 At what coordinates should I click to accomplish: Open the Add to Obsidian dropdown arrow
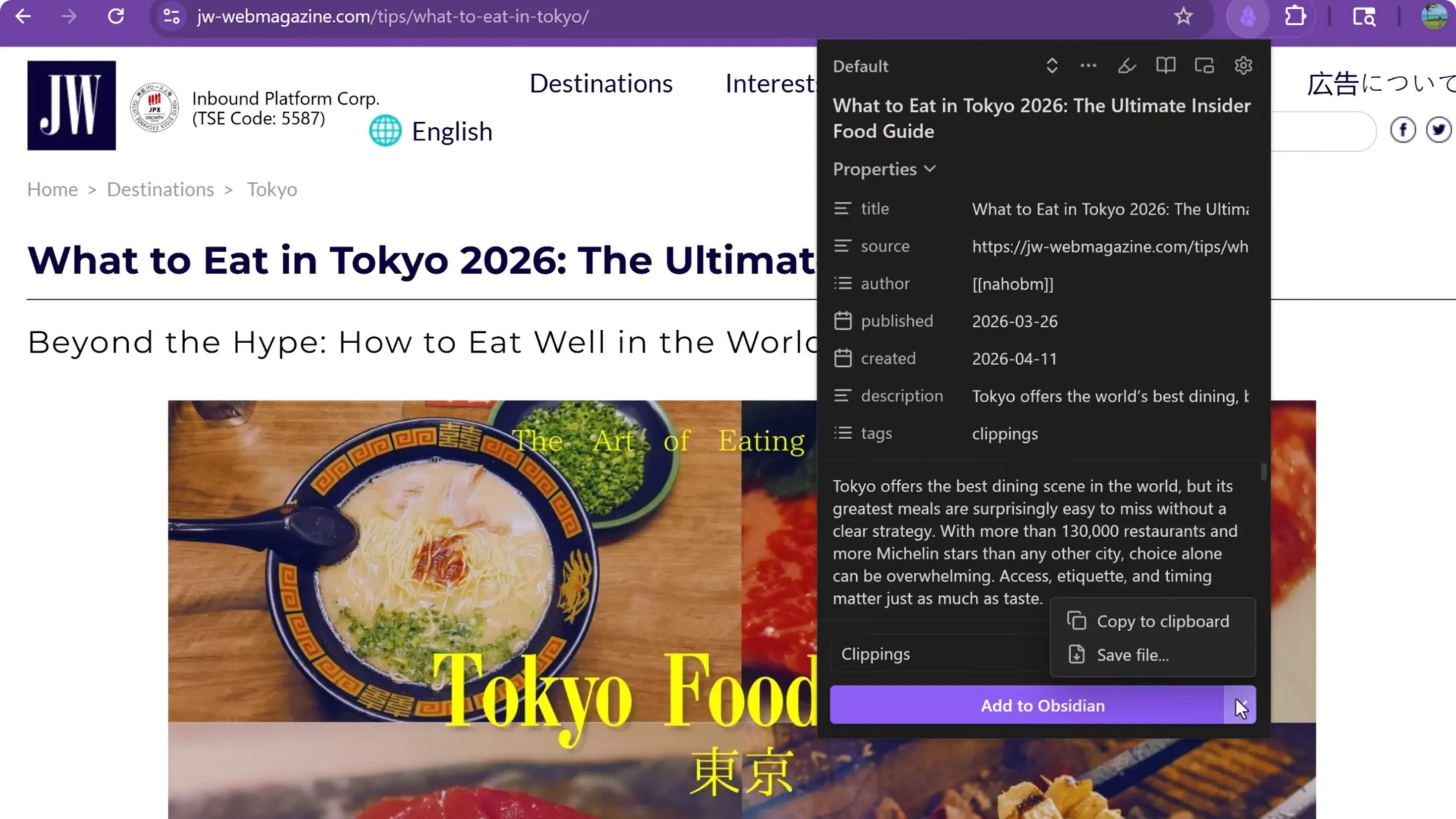1240,706
